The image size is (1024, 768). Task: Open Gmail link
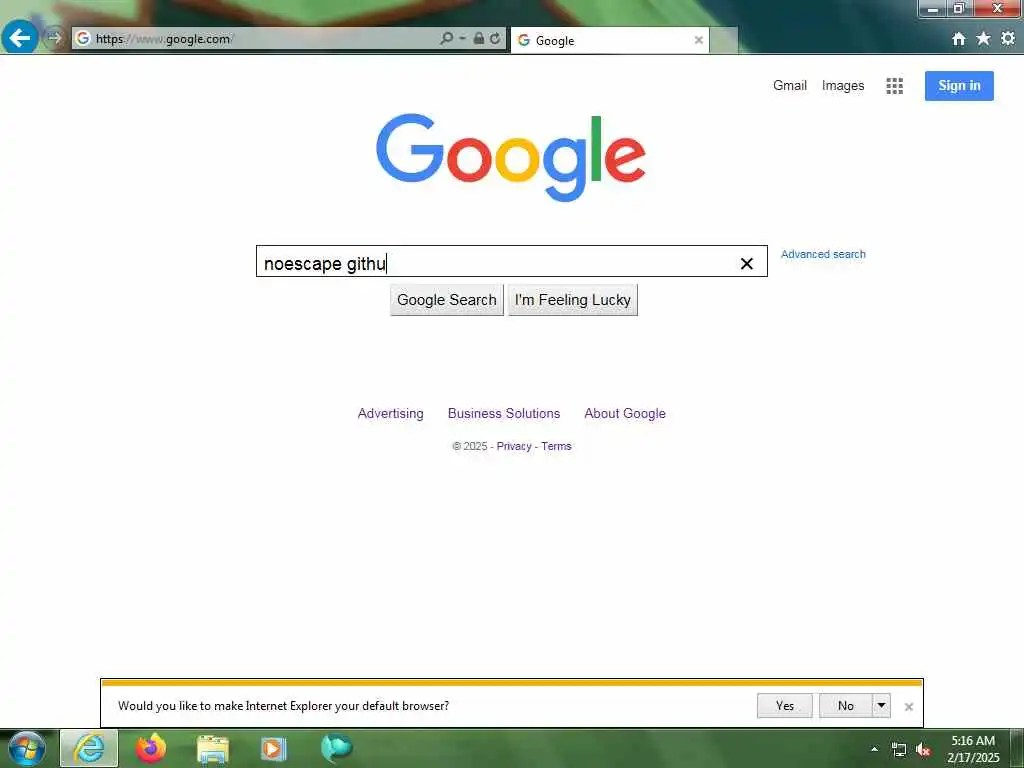(x=790, y=86)
